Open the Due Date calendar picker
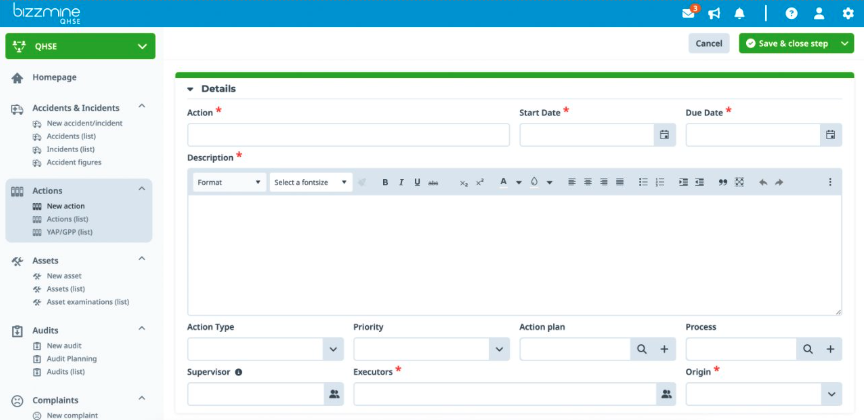Viewport: 864px width, 420px height. [x=831, y=134]
